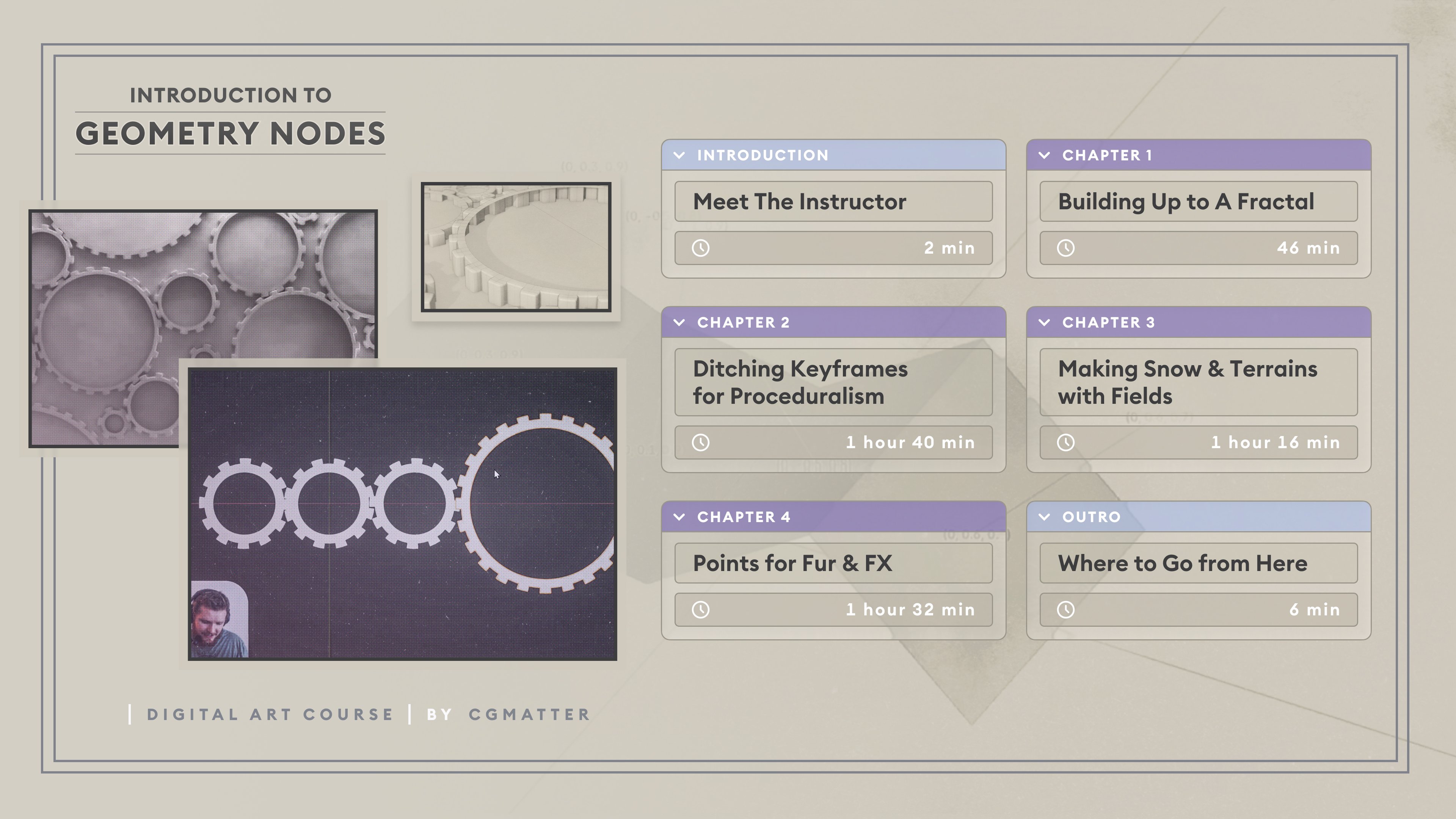Collapse the Chapter 1 chevron
The width and height of the screenshot is (1456, 819).
pos(1045,155)
